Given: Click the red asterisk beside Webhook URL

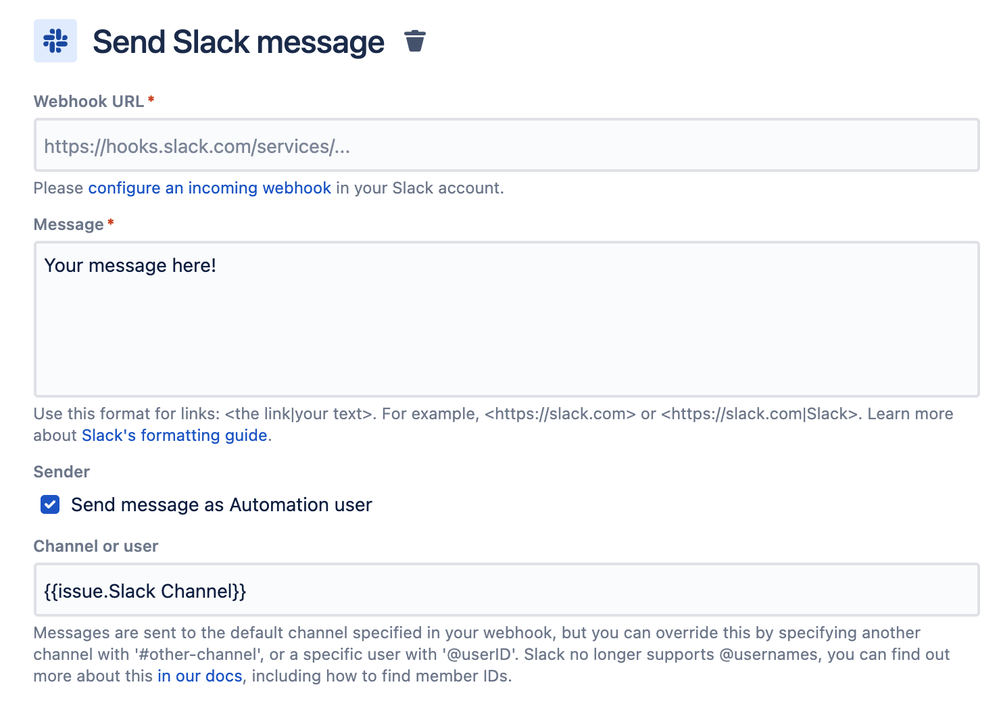Looking at the screenshot, I should (x=151, y=101).
